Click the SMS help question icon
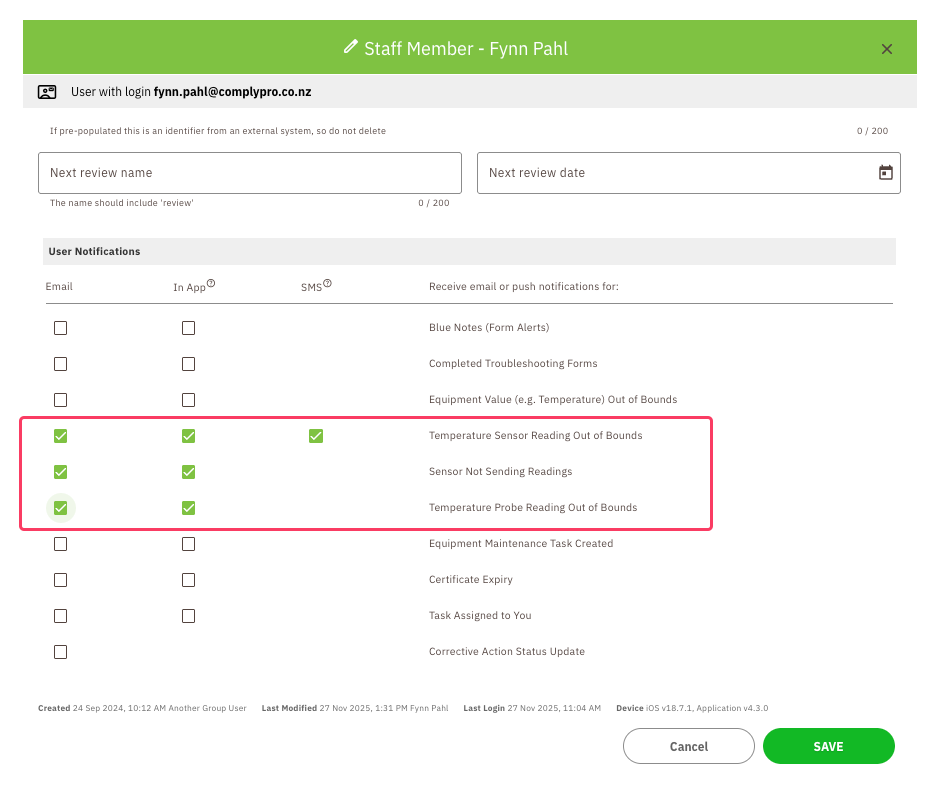The image size is (937, 795). 327,283
